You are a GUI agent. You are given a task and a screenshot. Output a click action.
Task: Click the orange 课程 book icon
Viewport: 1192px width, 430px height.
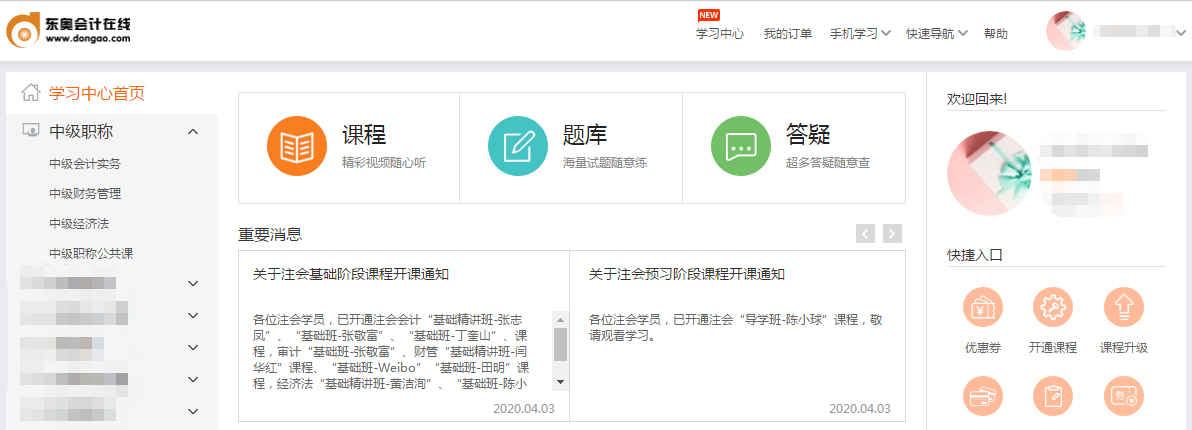click(297, 146)
